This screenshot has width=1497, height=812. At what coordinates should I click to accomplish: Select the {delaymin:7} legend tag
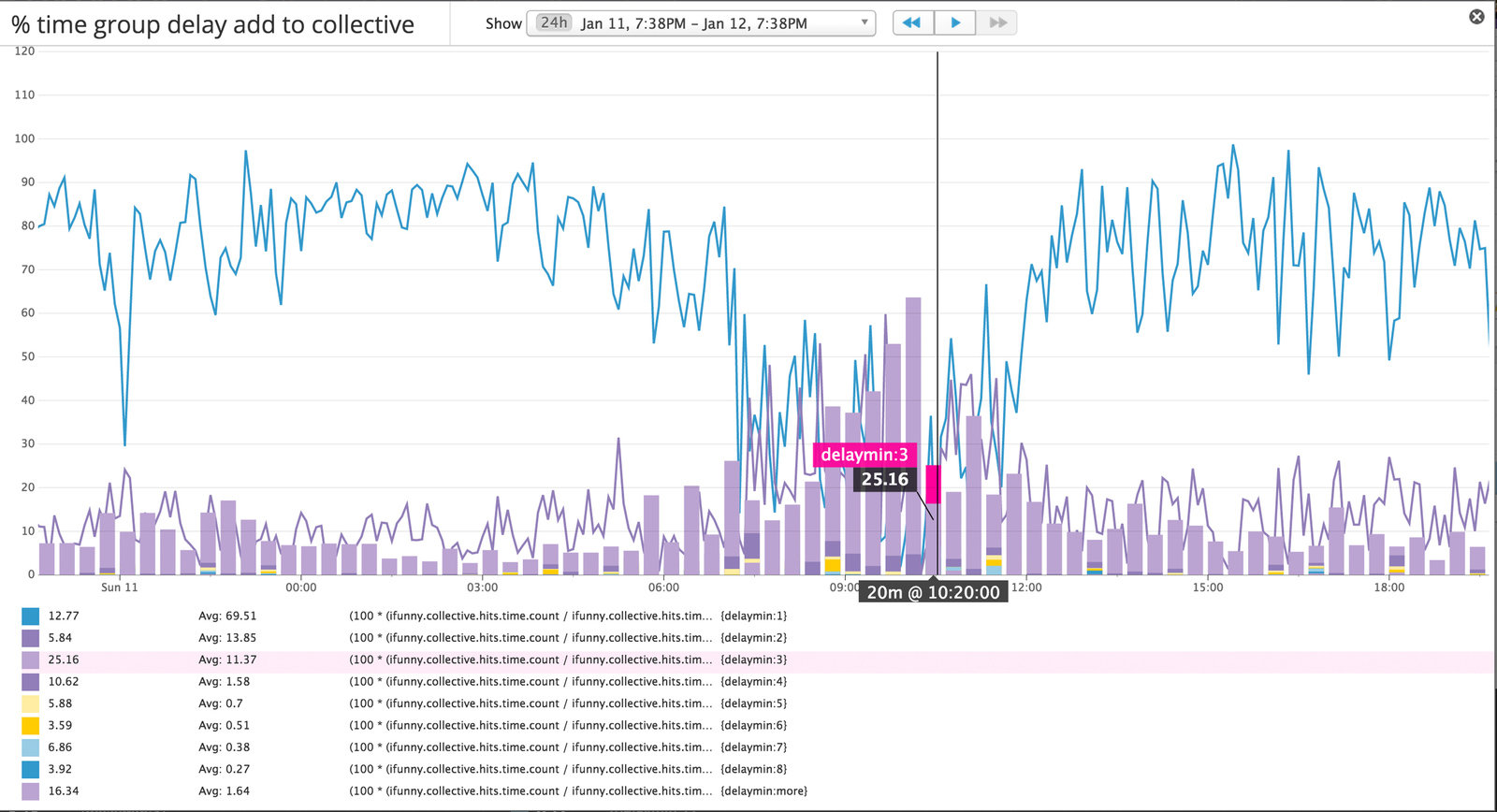(753, 747)
